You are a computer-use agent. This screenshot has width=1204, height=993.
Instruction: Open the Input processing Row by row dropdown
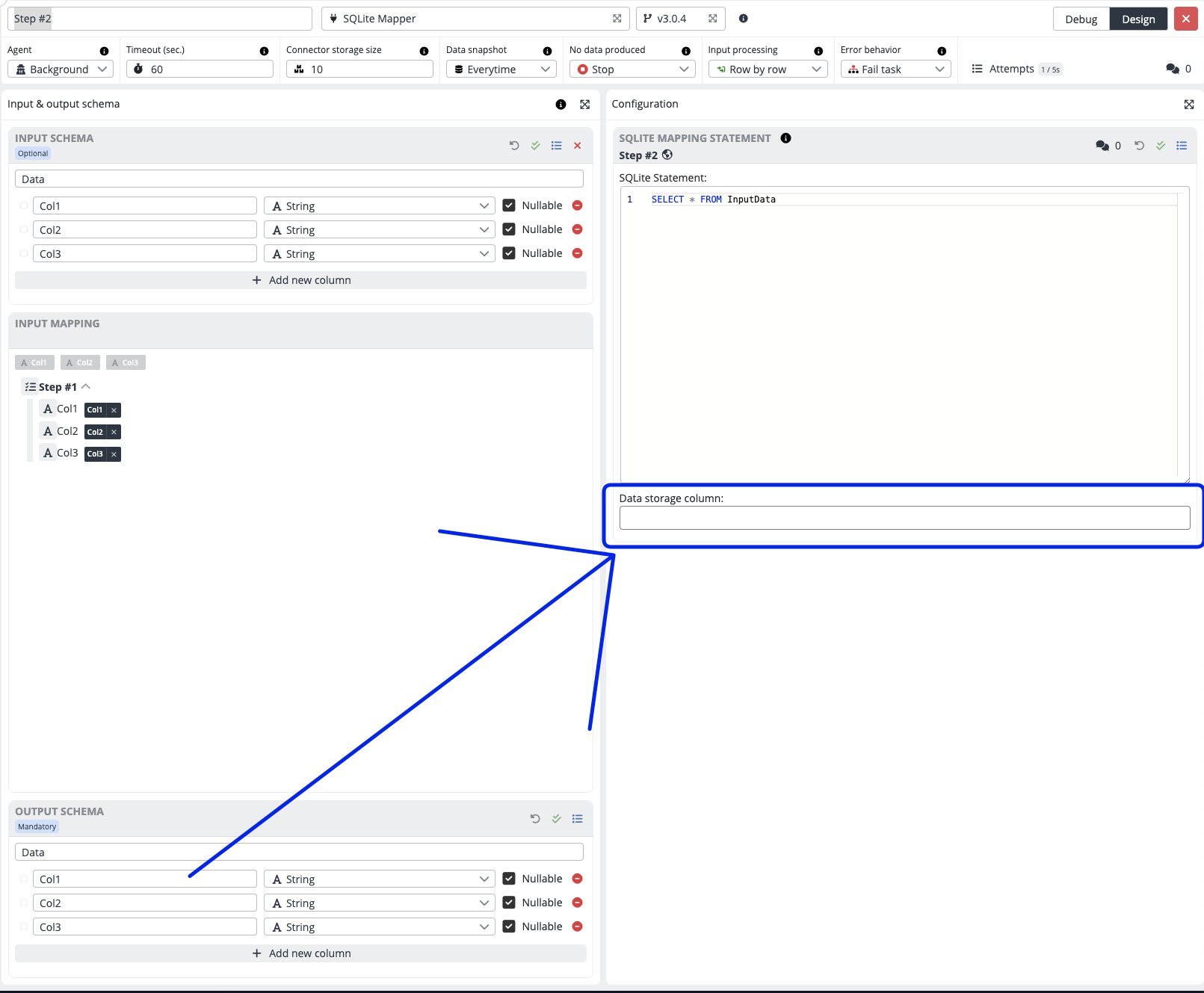768,69
